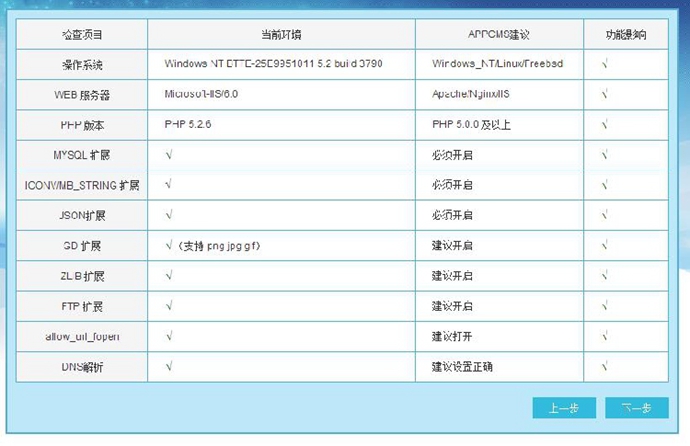The image size is (690, 446).
Task: Click the Windows NT build 3790 value
Action: coord(273,63)
